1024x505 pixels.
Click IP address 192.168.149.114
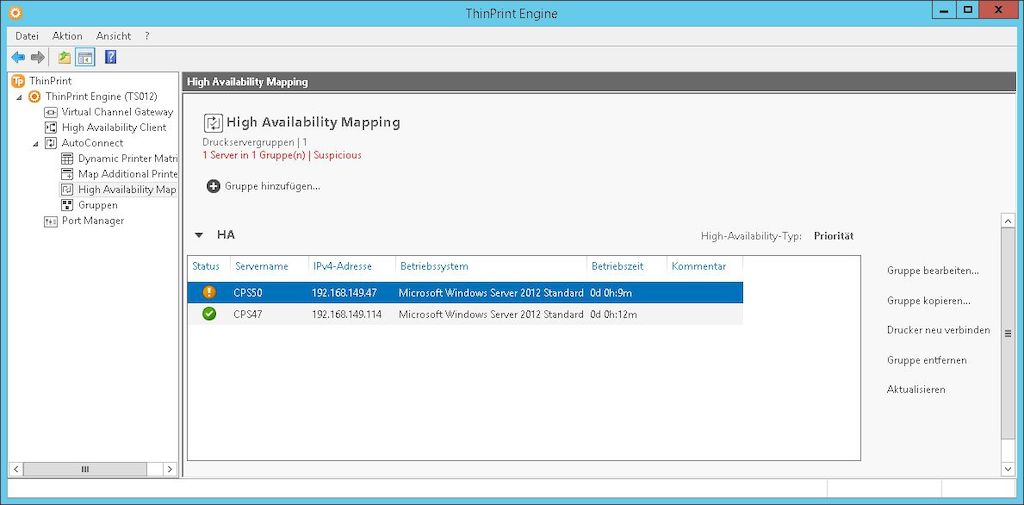345,314
